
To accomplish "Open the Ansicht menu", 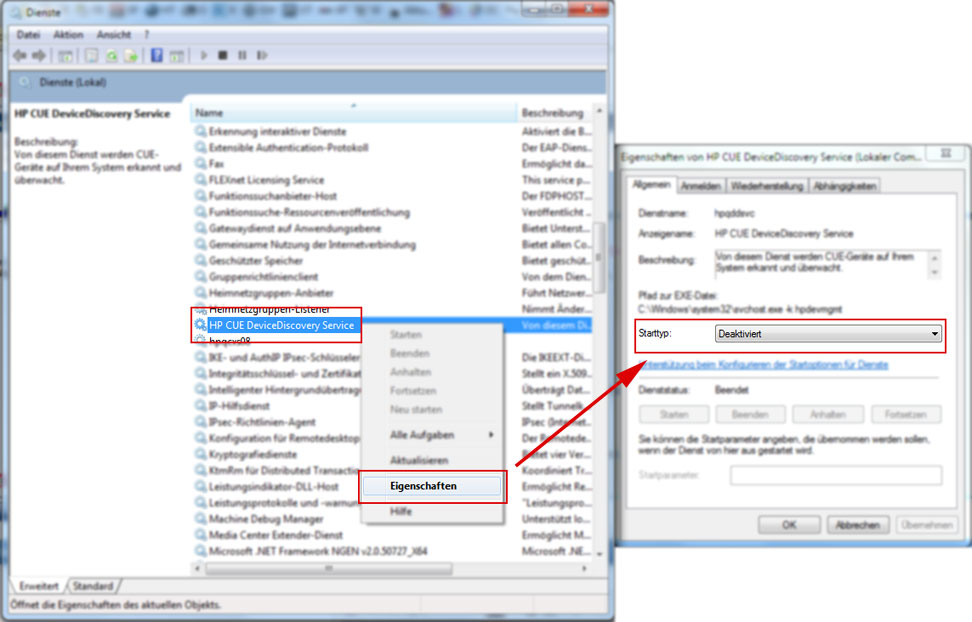I will [113, 35].
